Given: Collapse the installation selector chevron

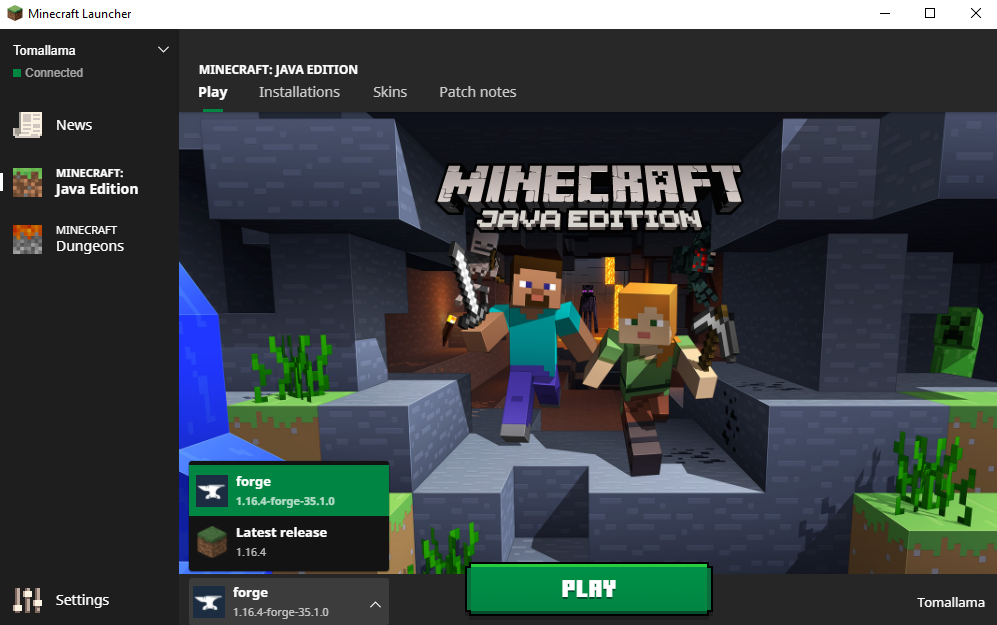Looking at the screenshot, I should tap(375, 604).
